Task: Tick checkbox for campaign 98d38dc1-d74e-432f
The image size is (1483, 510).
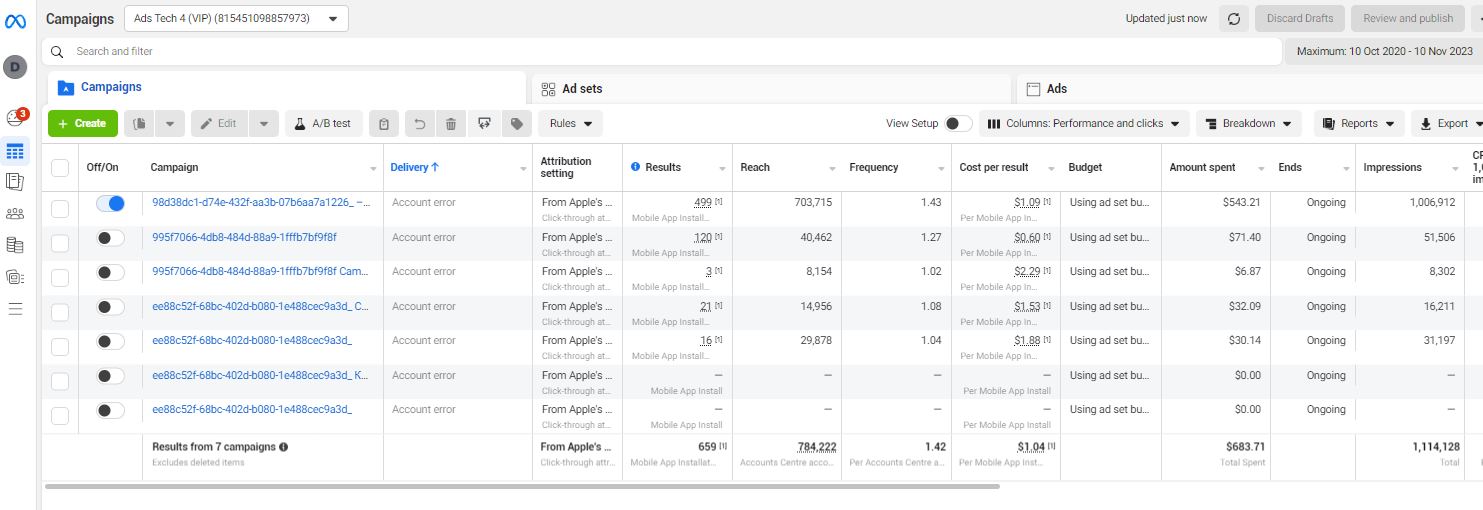Action: (x=60, y=208)
